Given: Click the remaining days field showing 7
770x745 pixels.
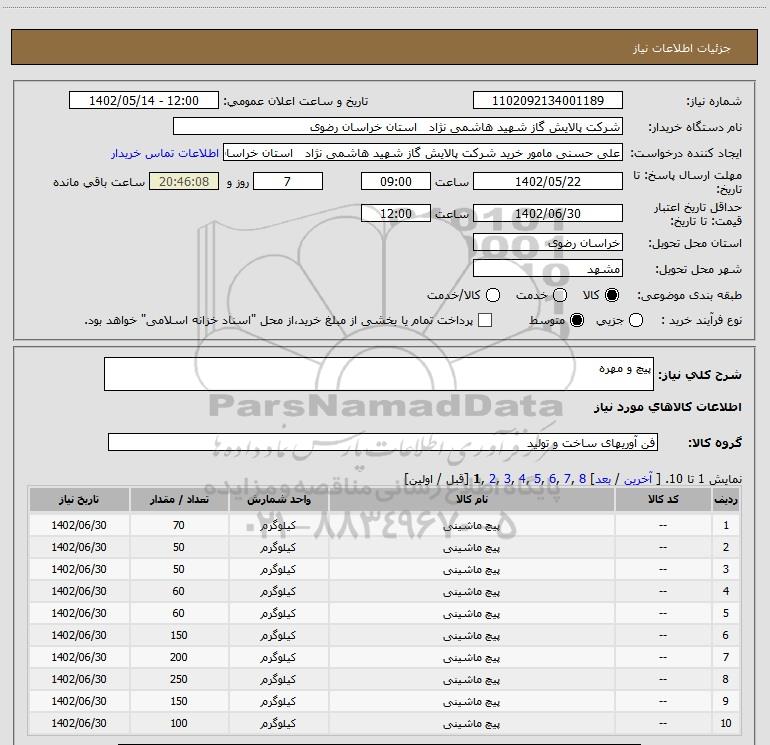Looking at the screenshot, I should [x=288, y=181].
